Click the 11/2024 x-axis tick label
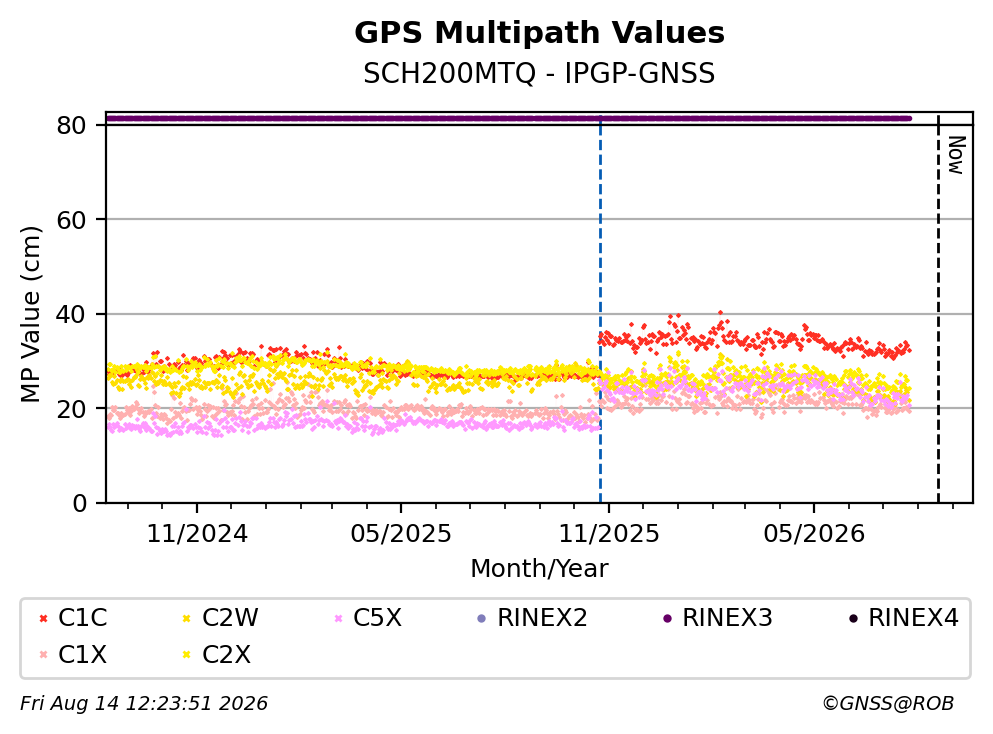993x734 pixels. click(197, 534)
